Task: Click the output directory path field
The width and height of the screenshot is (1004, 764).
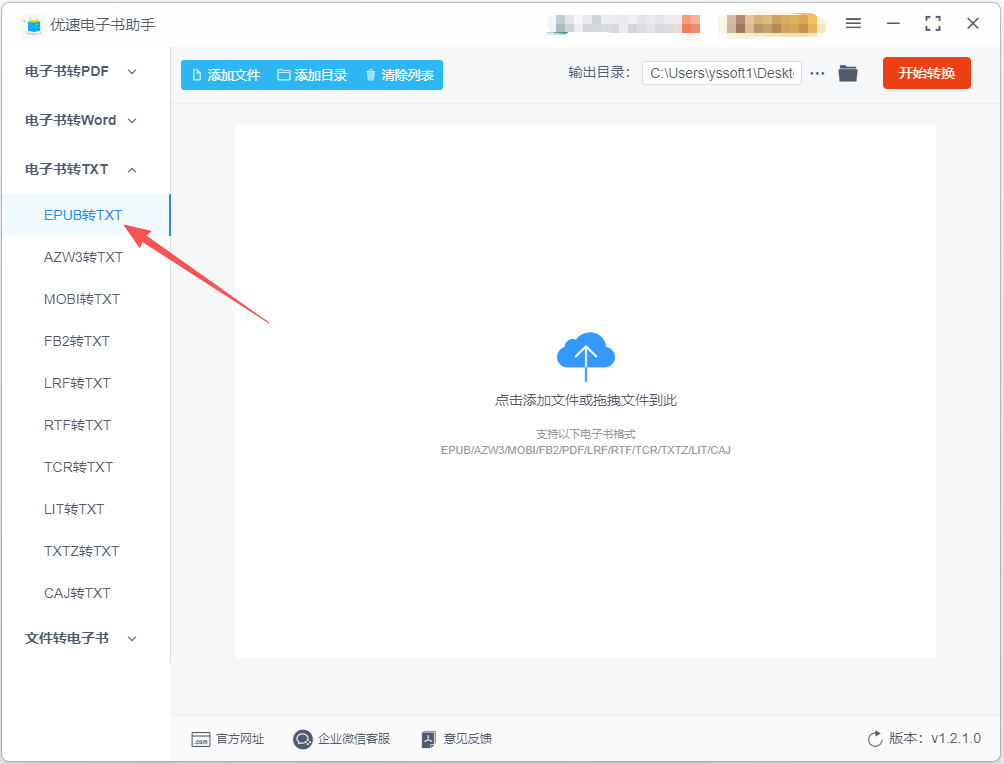Action: tap(722, 74)
